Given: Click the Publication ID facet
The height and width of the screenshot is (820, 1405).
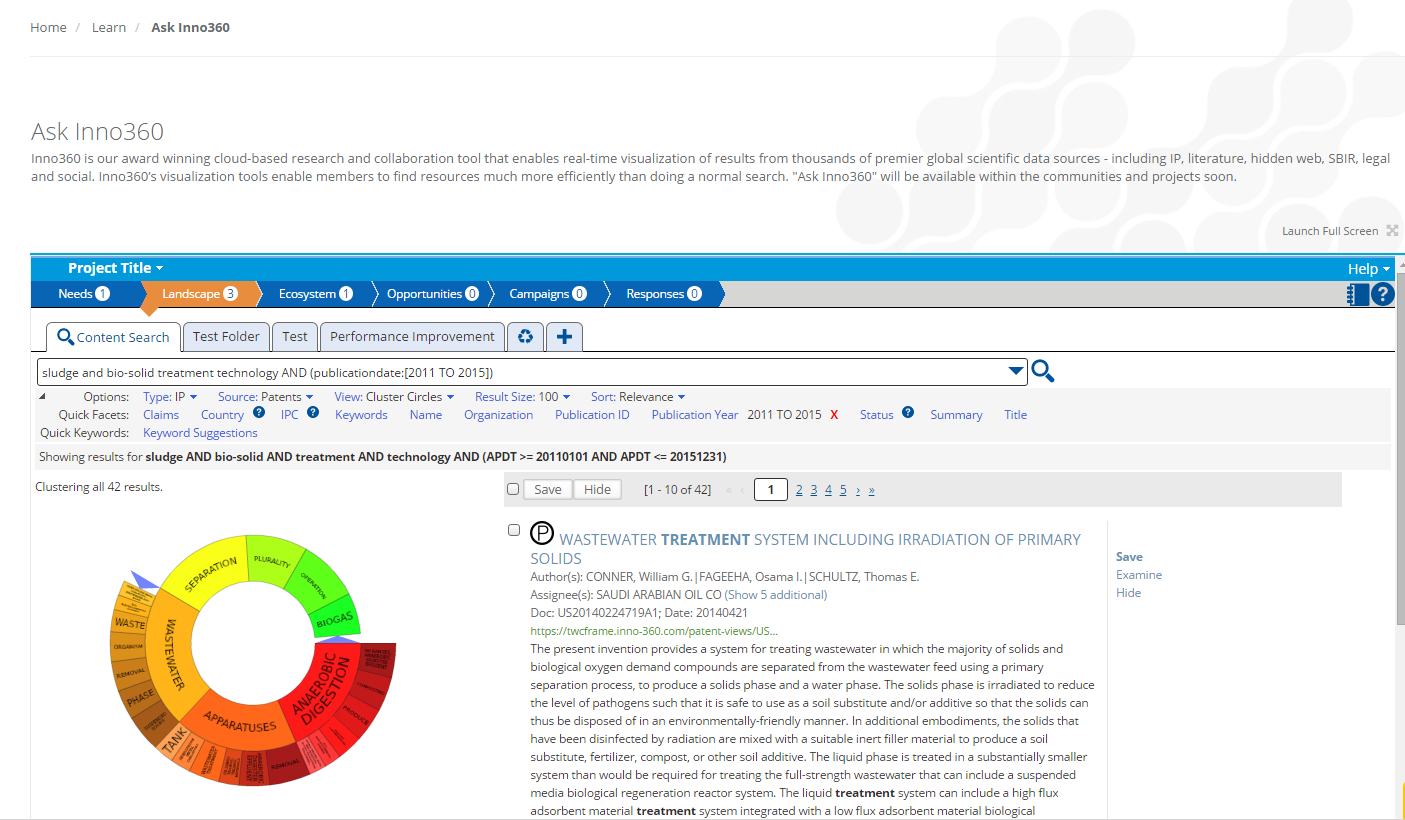Looking at the screenshot, I should (x=592, y=415).
